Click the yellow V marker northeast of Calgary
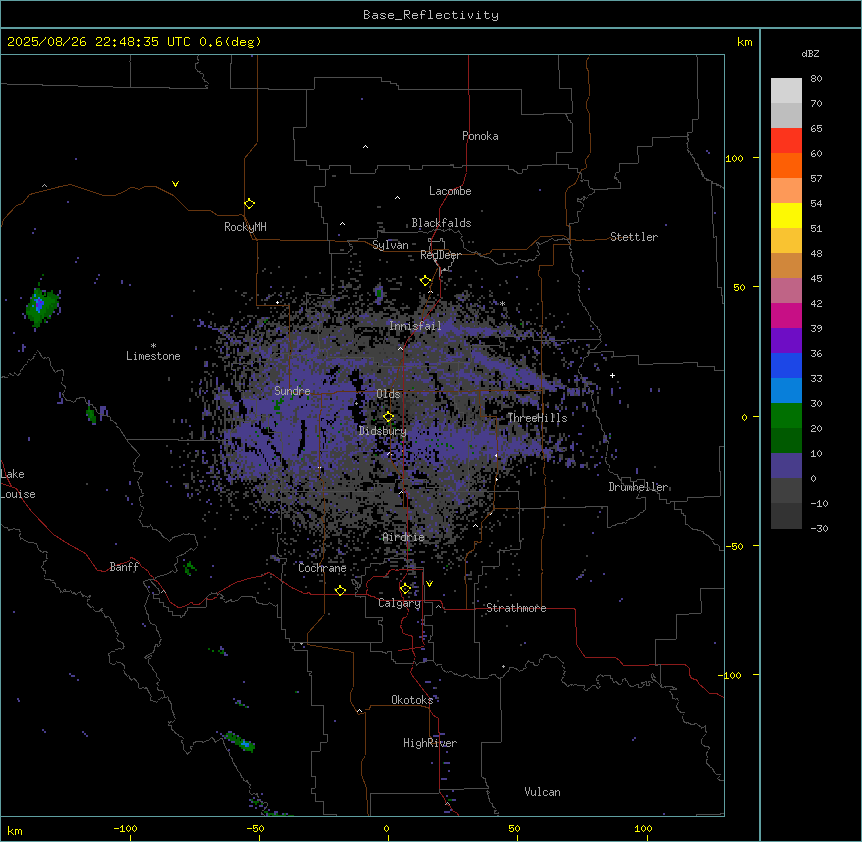The image size is (862, 842). click(x=429, y=584)
